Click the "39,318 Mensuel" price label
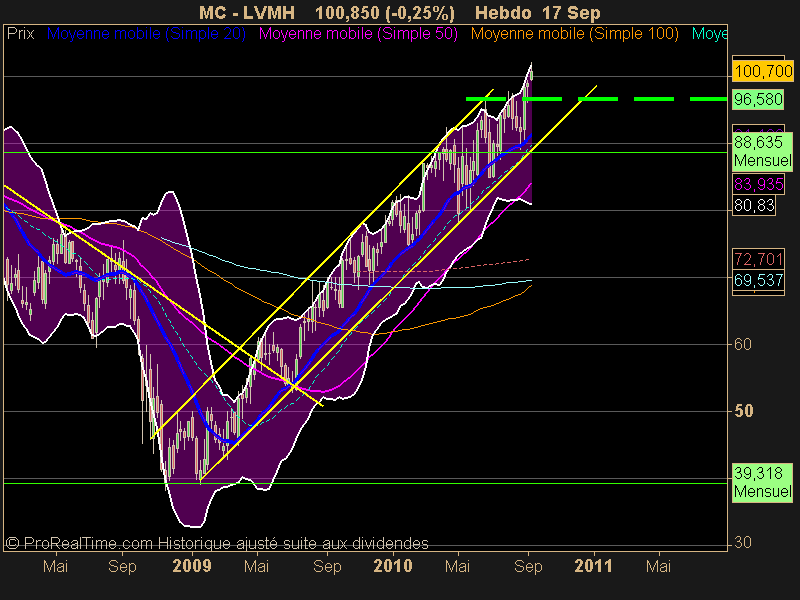 (x=763, y=482)
